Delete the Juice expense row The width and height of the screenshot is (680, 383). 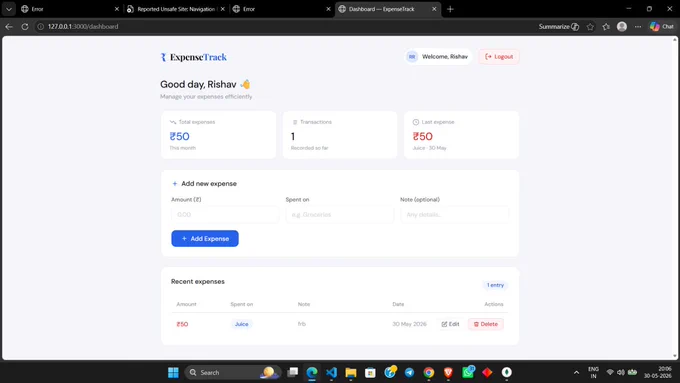tap(485, 324)
